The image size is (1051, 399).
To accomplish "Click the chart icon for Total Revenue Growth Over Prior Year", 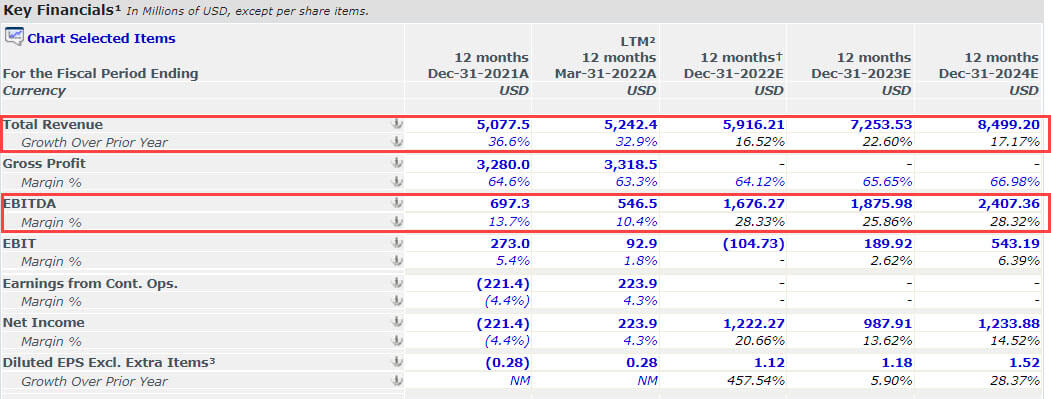I will pos(397,141).
